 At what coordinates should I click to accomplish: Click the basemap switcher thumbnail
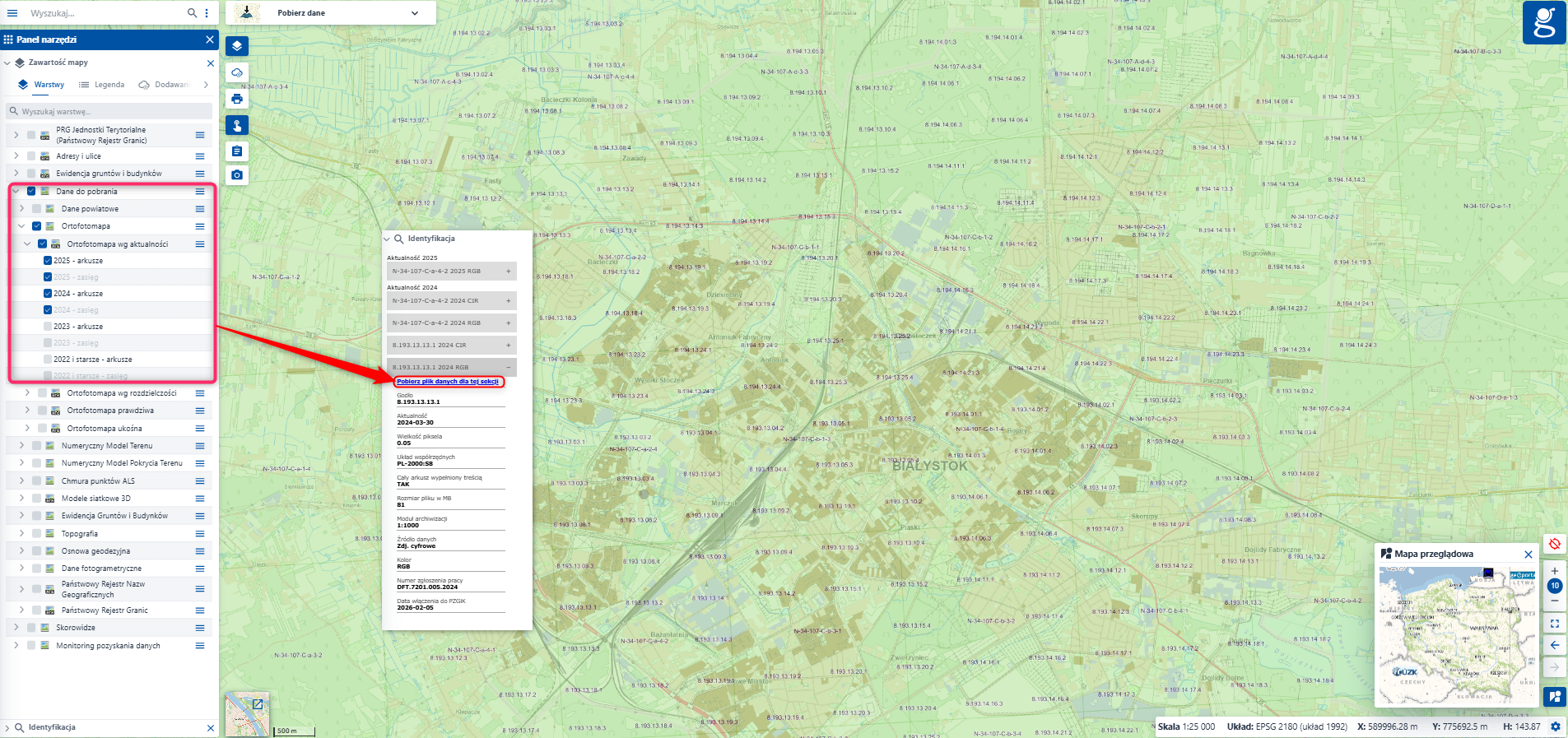pyautogui.click(x=247, y=714)
